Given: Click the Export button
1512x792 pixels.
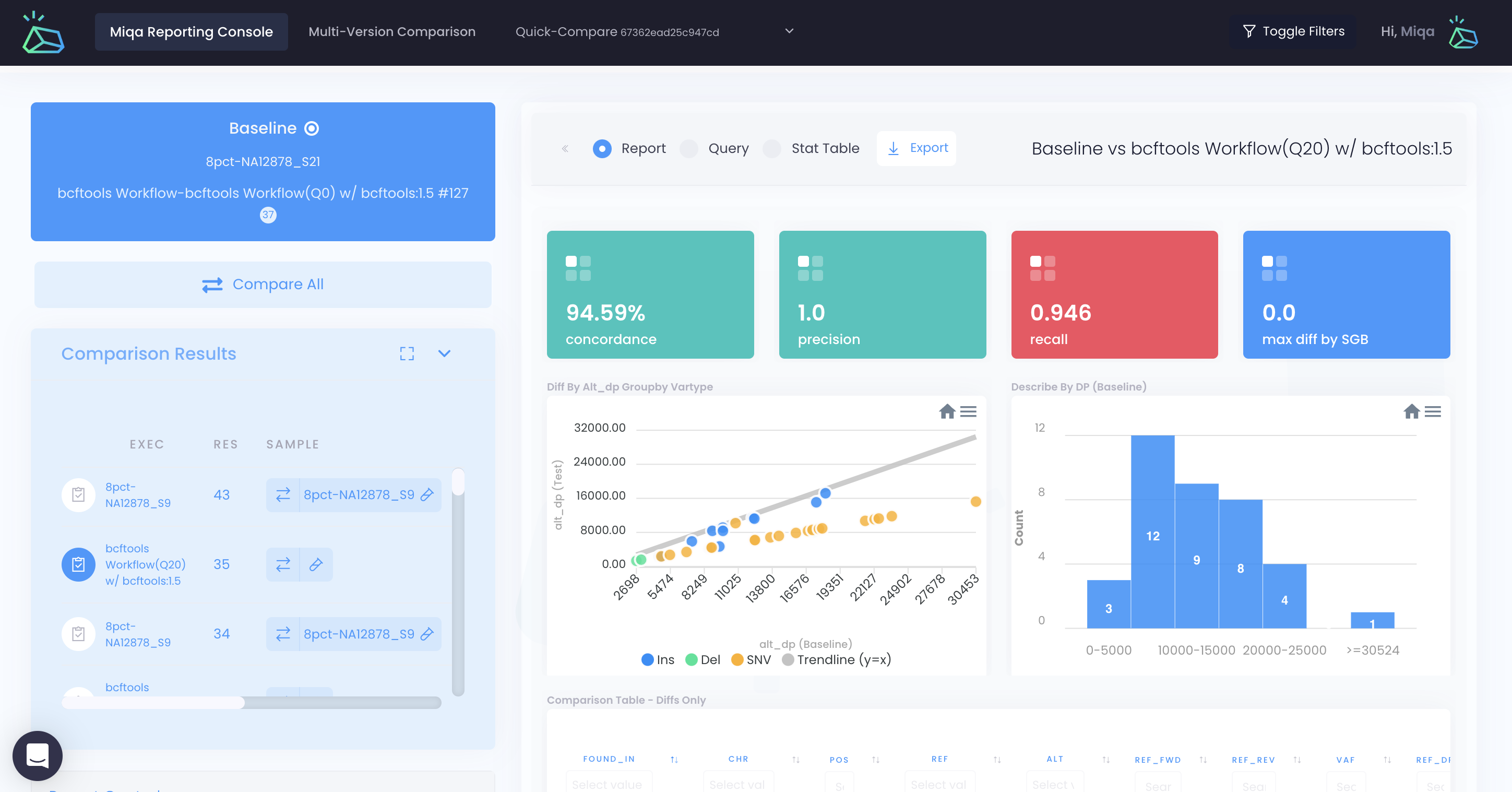Looking at the screenshot, I should click(916, 148).
